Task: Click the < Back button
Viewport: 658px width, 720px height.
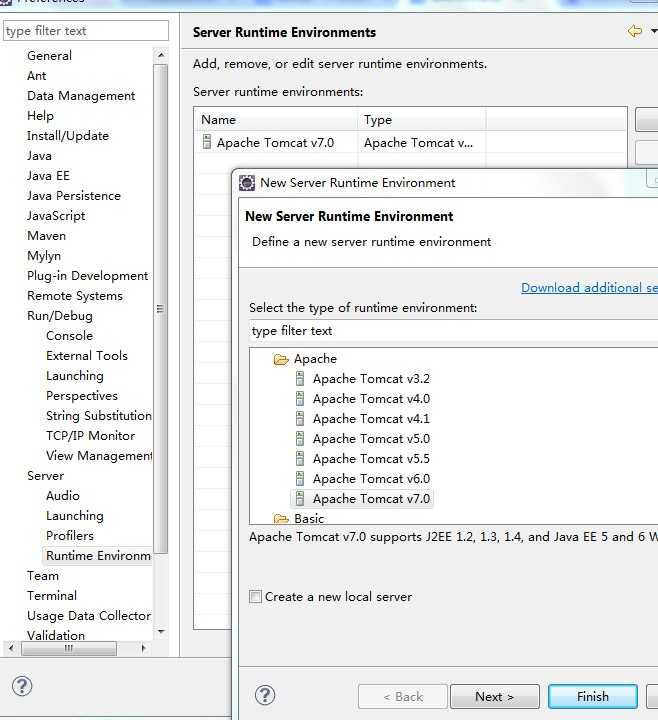Action: [x=403, y=697]
